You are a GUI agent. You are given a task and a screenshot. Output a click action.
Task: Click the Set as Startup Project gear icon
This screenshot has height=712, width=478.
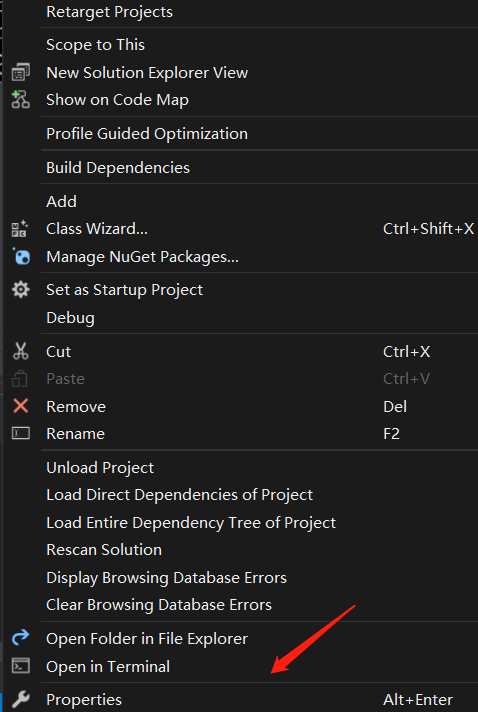pos(20,290)
